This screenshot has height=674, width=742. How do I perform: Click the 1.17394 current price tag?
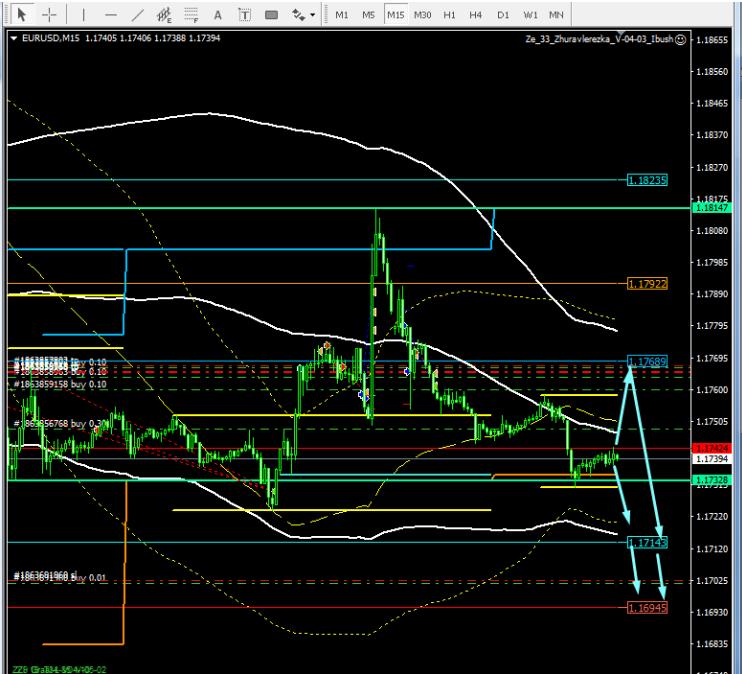(712, 459)
